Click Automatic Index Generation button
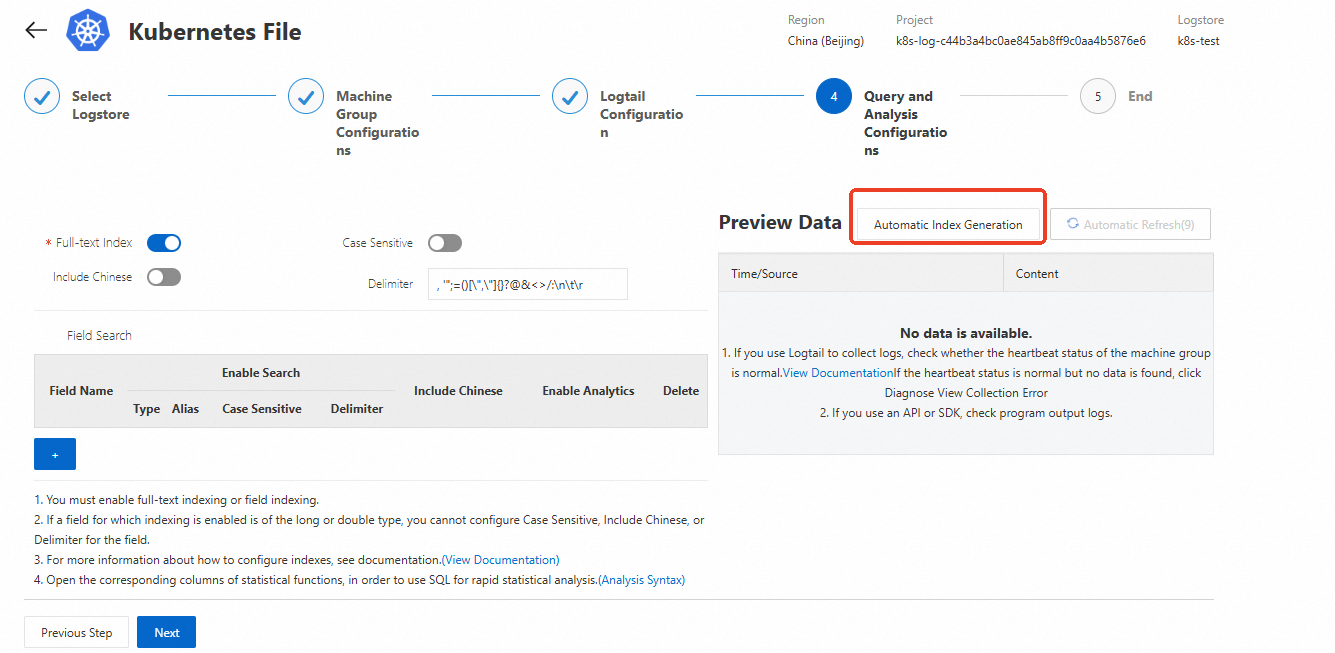 point(948,225)
